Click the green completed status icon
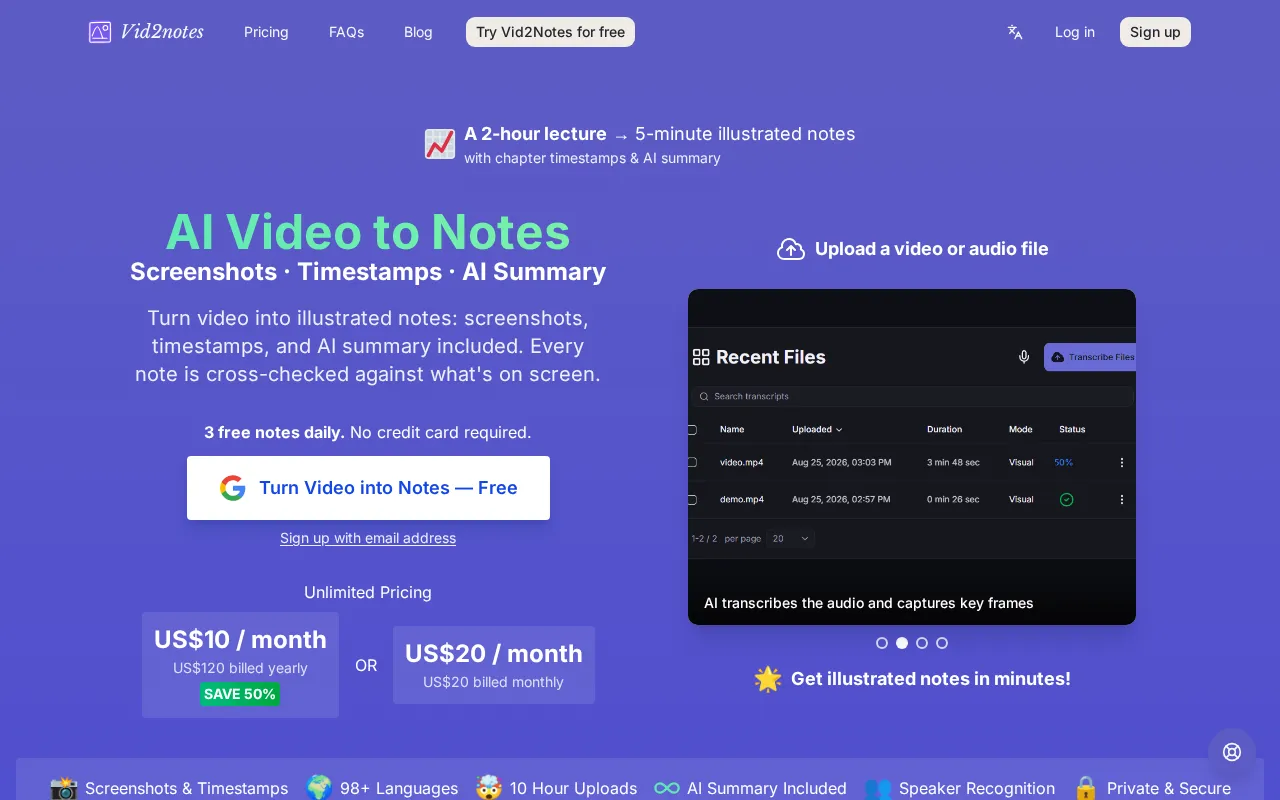Viewport: 1280px width, 800px height. pos(1066,499)
